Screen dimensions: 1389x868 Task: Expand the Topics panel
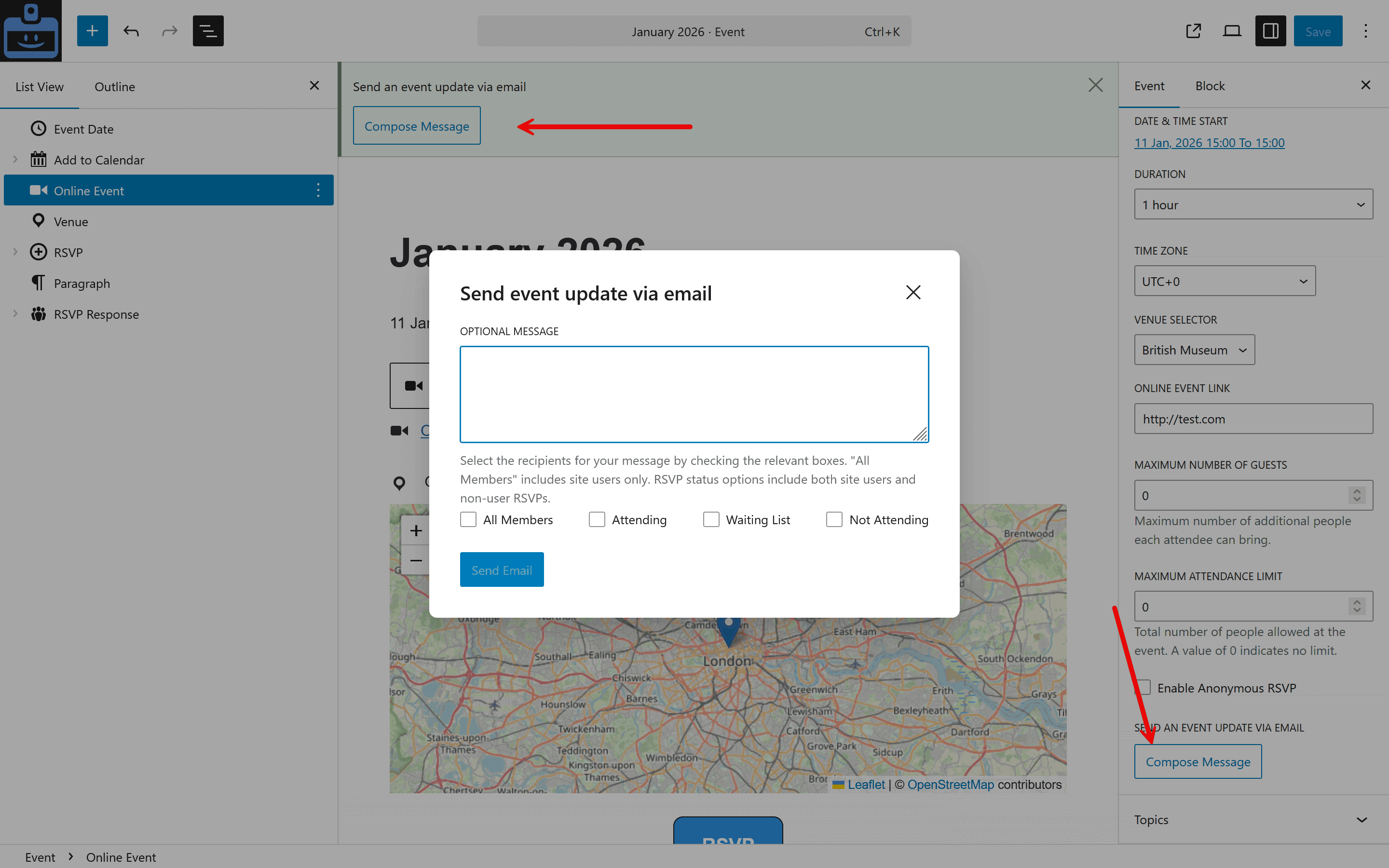[1253, 819]
